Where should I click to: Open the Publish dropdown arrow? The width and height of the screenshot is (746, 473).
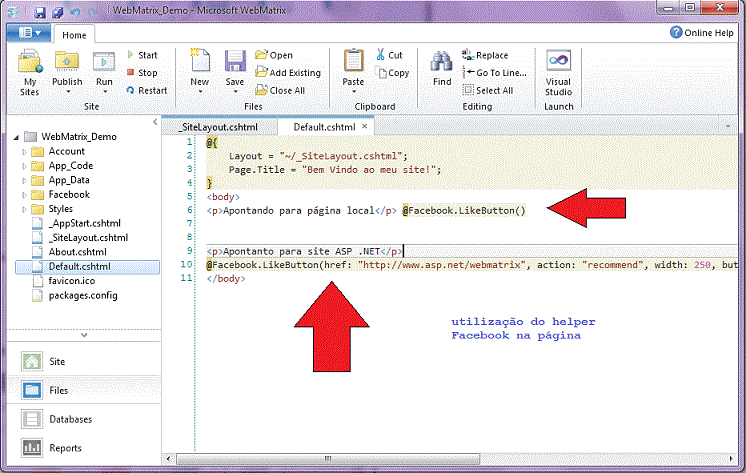(68, 91)
